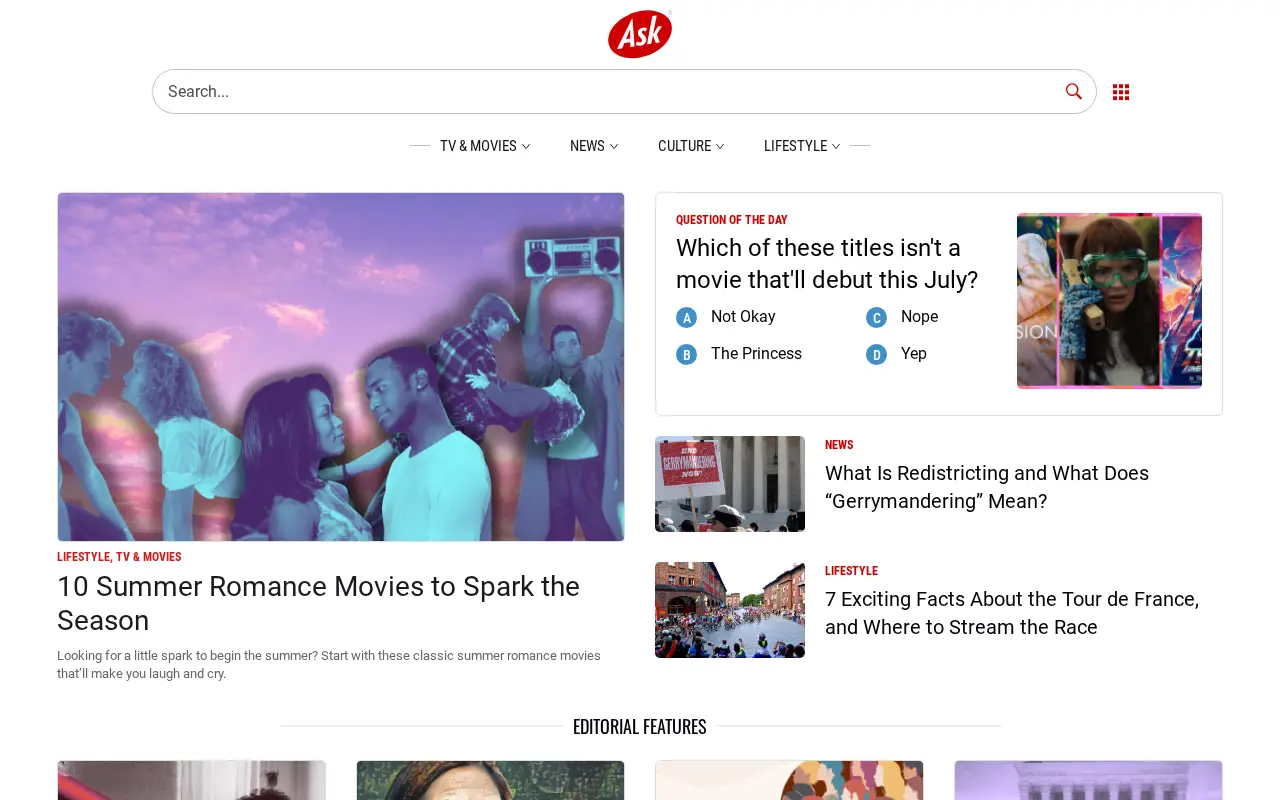Click the red NEWS category label
This screenshot has height=800, width=1280.
[x=839, y=445]
